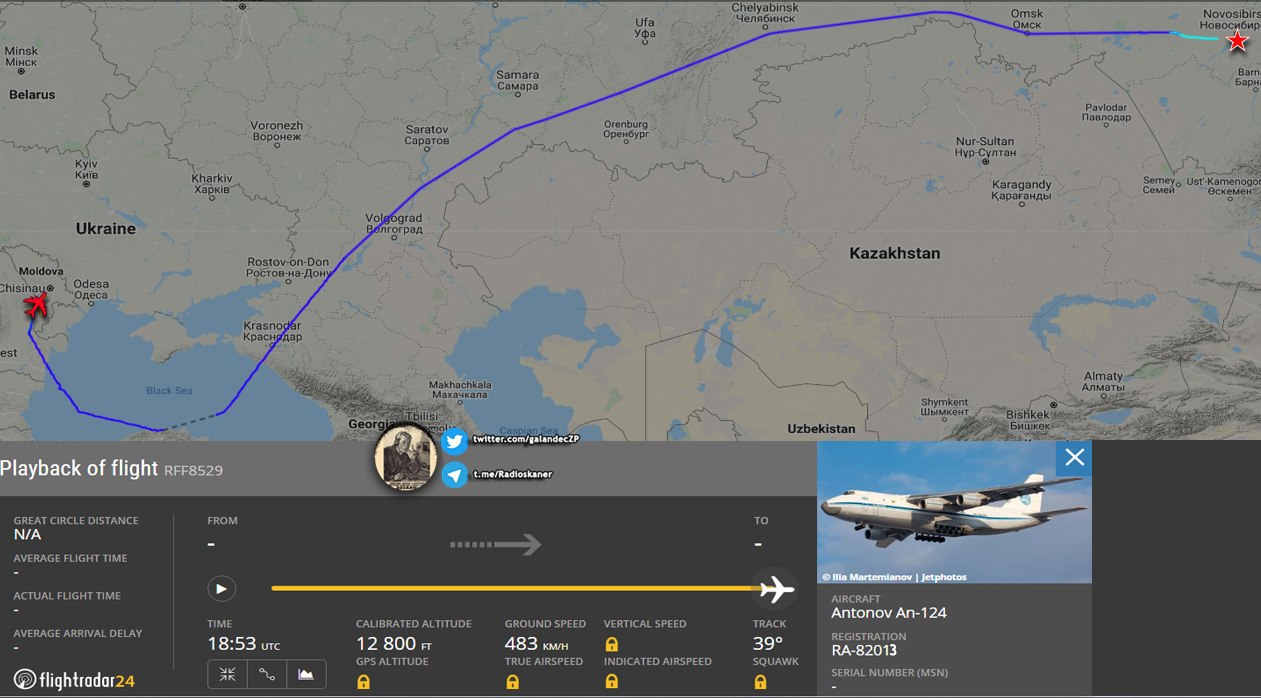Click the flightradar24 logo

tap(75, 681)
